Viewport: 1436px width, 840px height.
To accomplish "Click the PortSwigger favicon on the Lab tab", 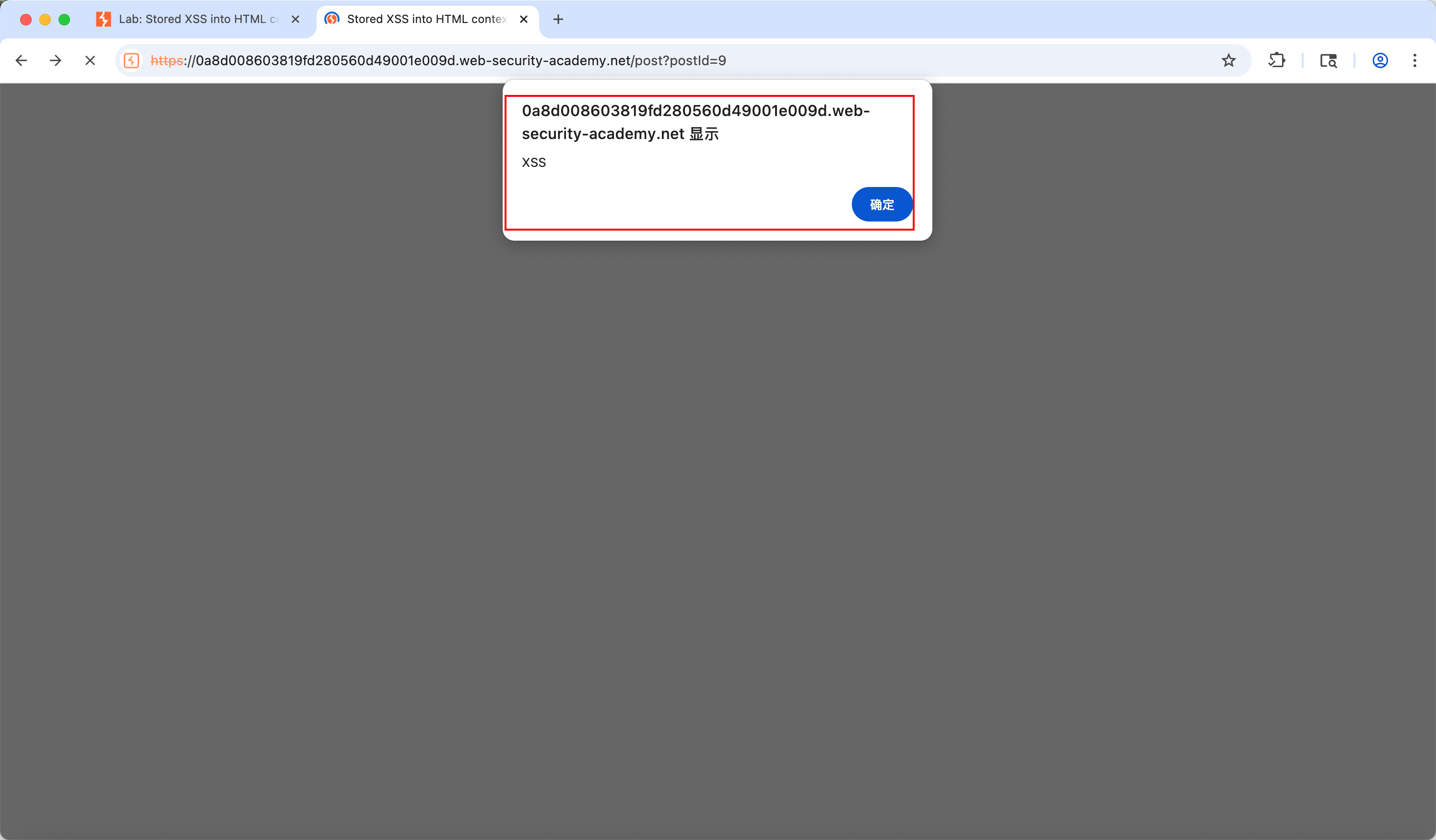I will (x=103, y=19).
